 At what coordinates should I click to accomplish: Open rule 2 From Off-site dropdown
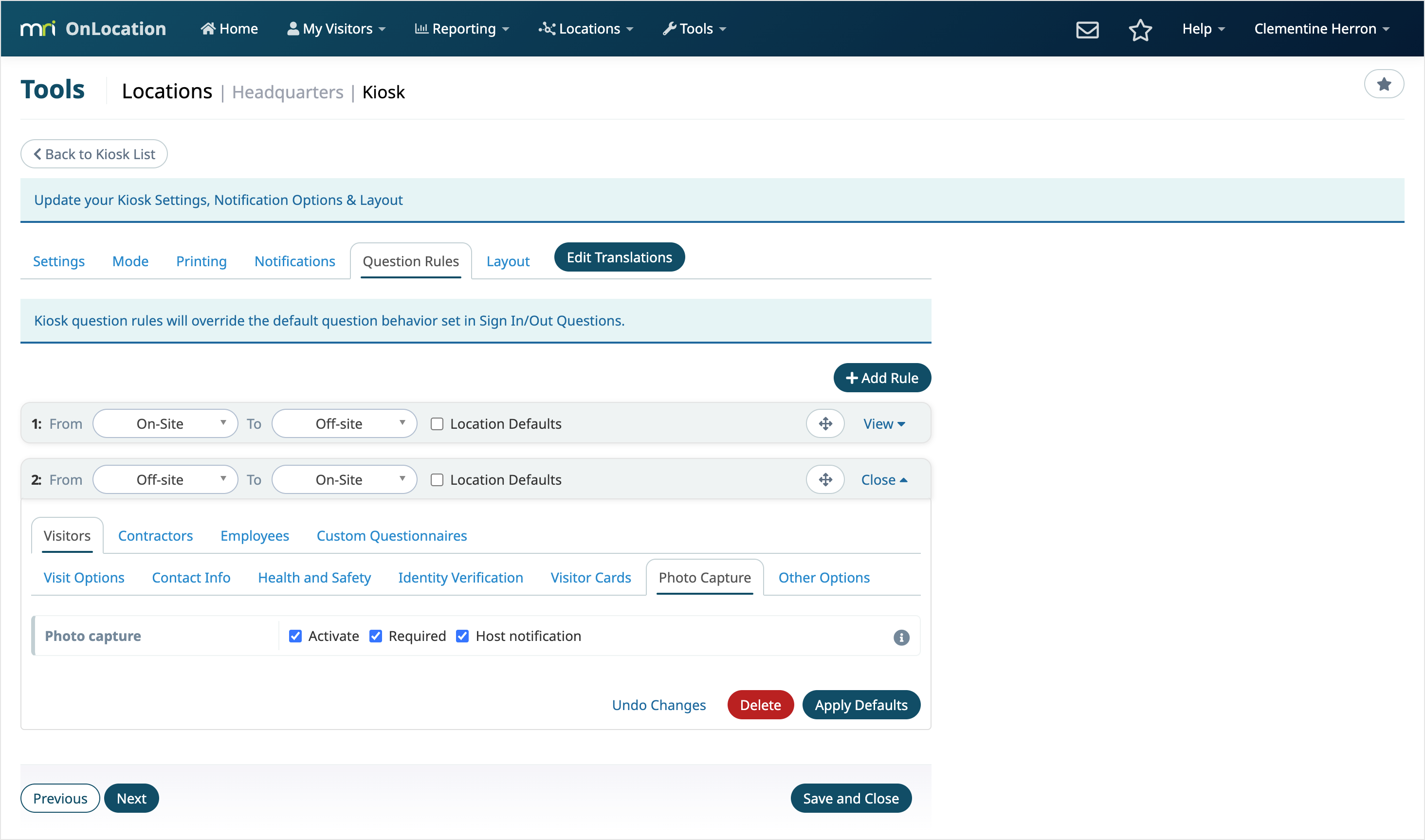165,479
